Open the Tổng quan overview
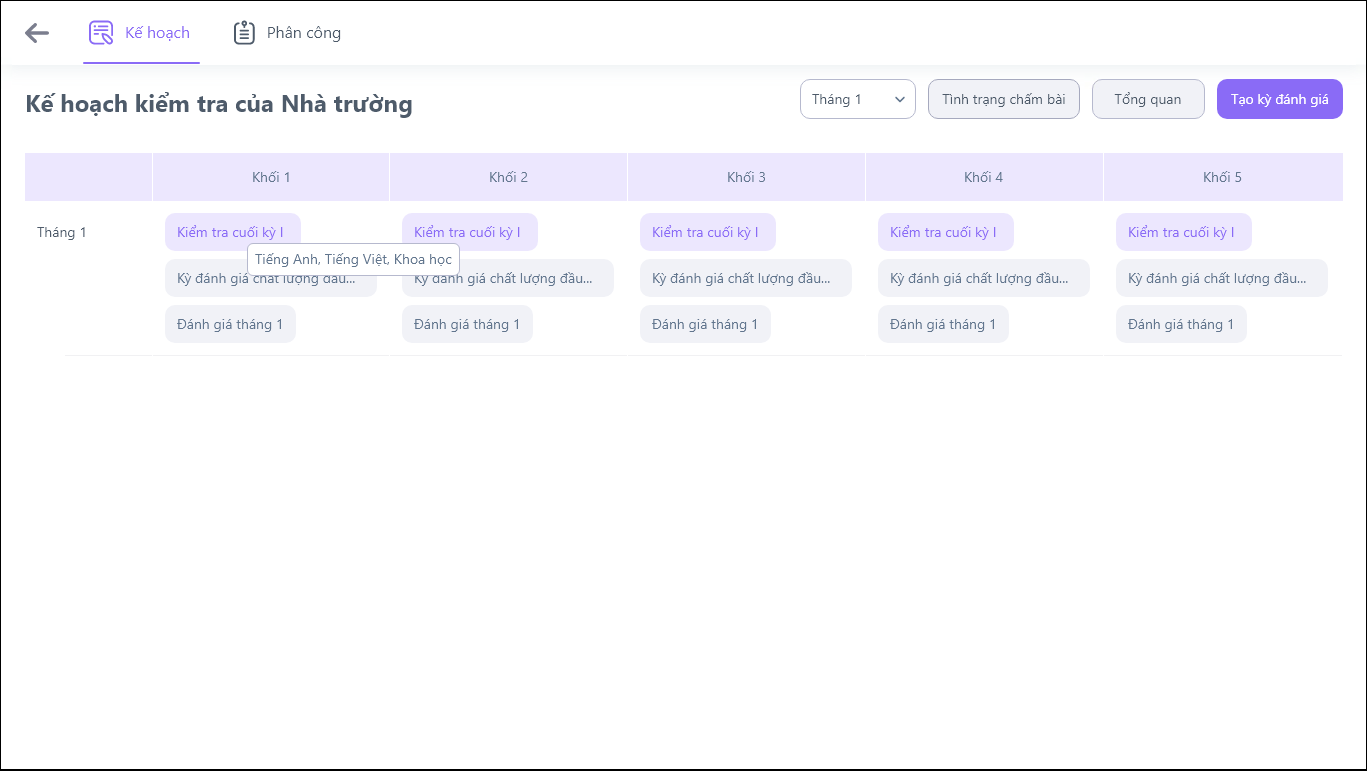This screenshot has height=771, width=1367. 1147,99
